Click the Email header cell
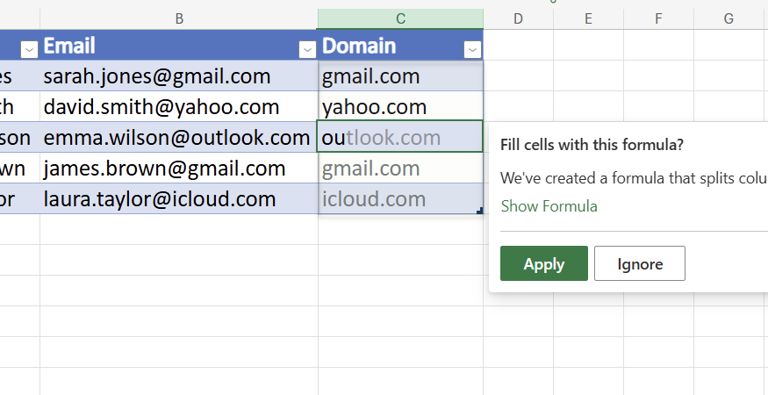The image size is (768, 395). click(x=179, y=46)
